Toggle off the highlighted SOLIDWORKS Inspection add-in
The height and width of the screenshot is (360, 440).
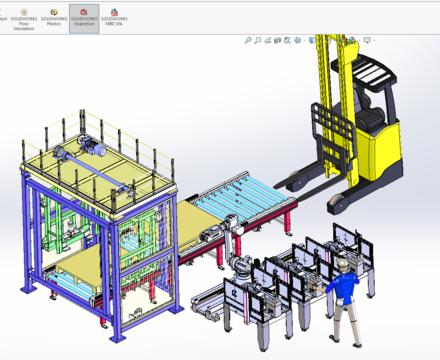84,19
